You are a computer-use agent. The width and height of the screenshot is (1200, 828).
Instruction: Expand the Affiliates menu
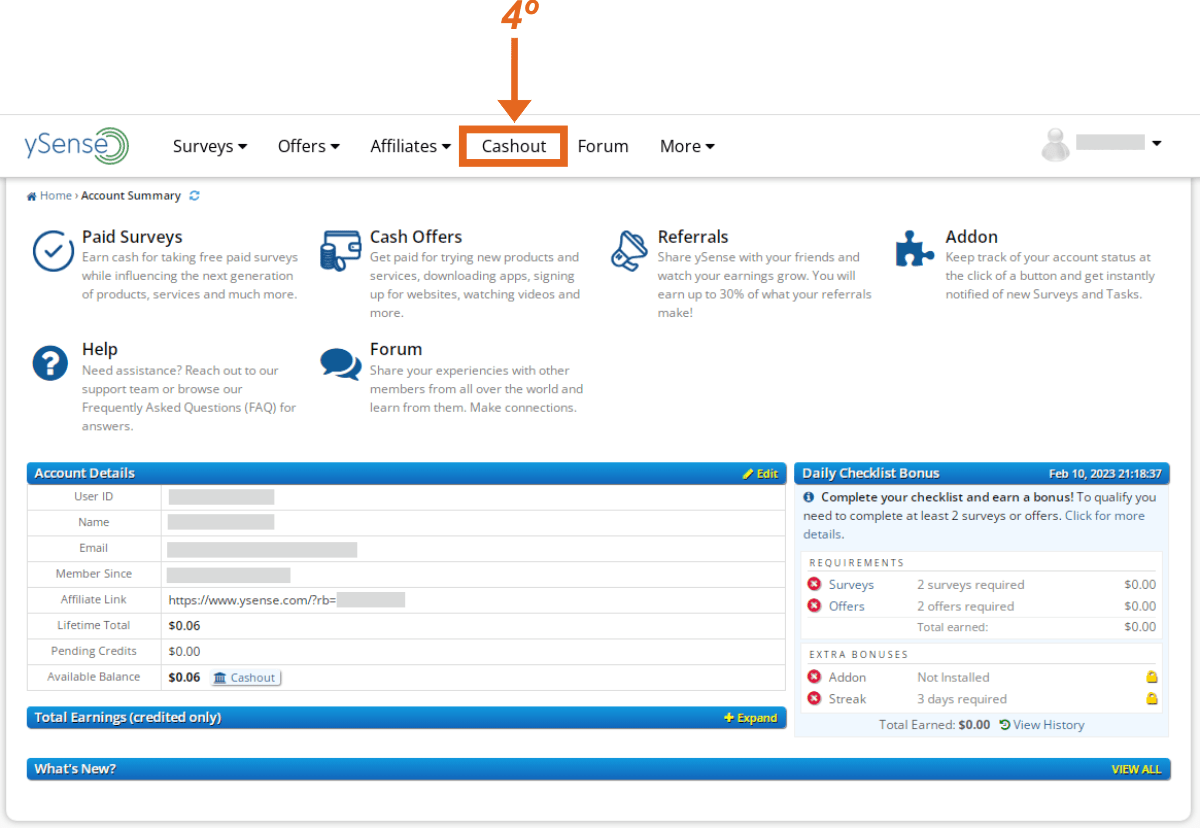pyautogui.click(x=410, y=146)
